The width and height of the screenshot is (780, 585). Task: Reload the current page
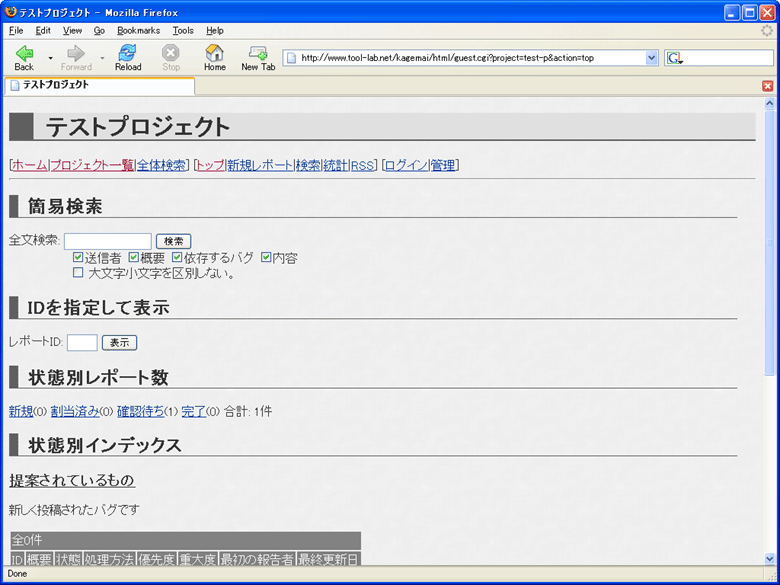click(x=127, y=53)
